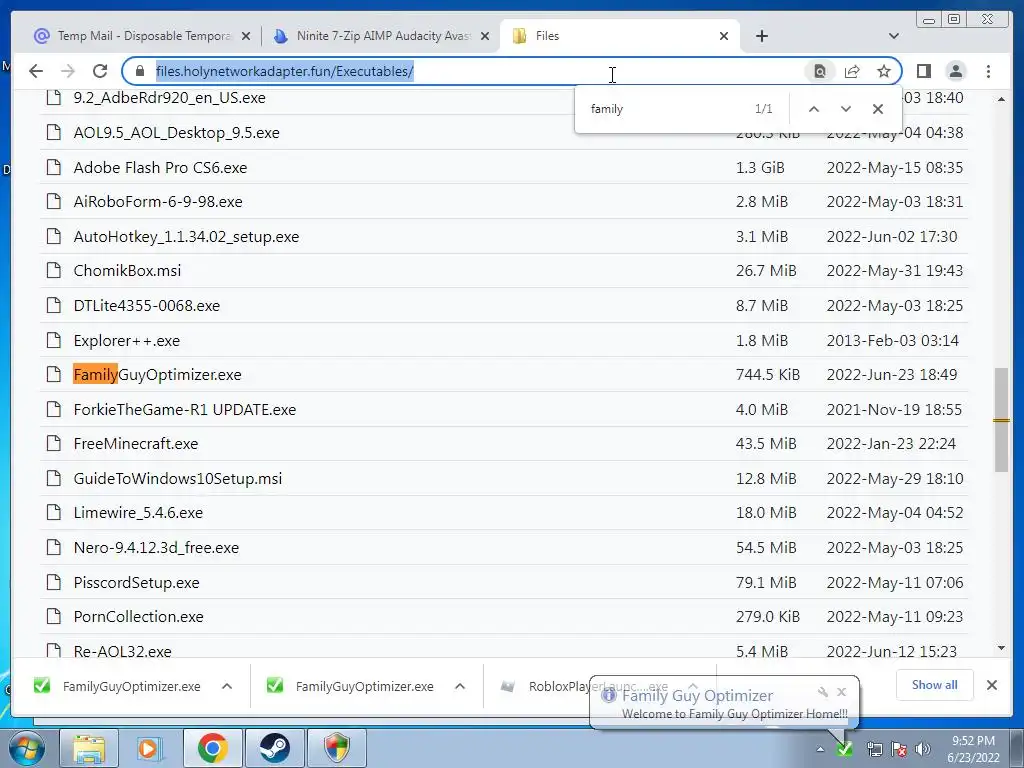Open the search-by-image lens icon in address bar

click(x=820, y=71)
